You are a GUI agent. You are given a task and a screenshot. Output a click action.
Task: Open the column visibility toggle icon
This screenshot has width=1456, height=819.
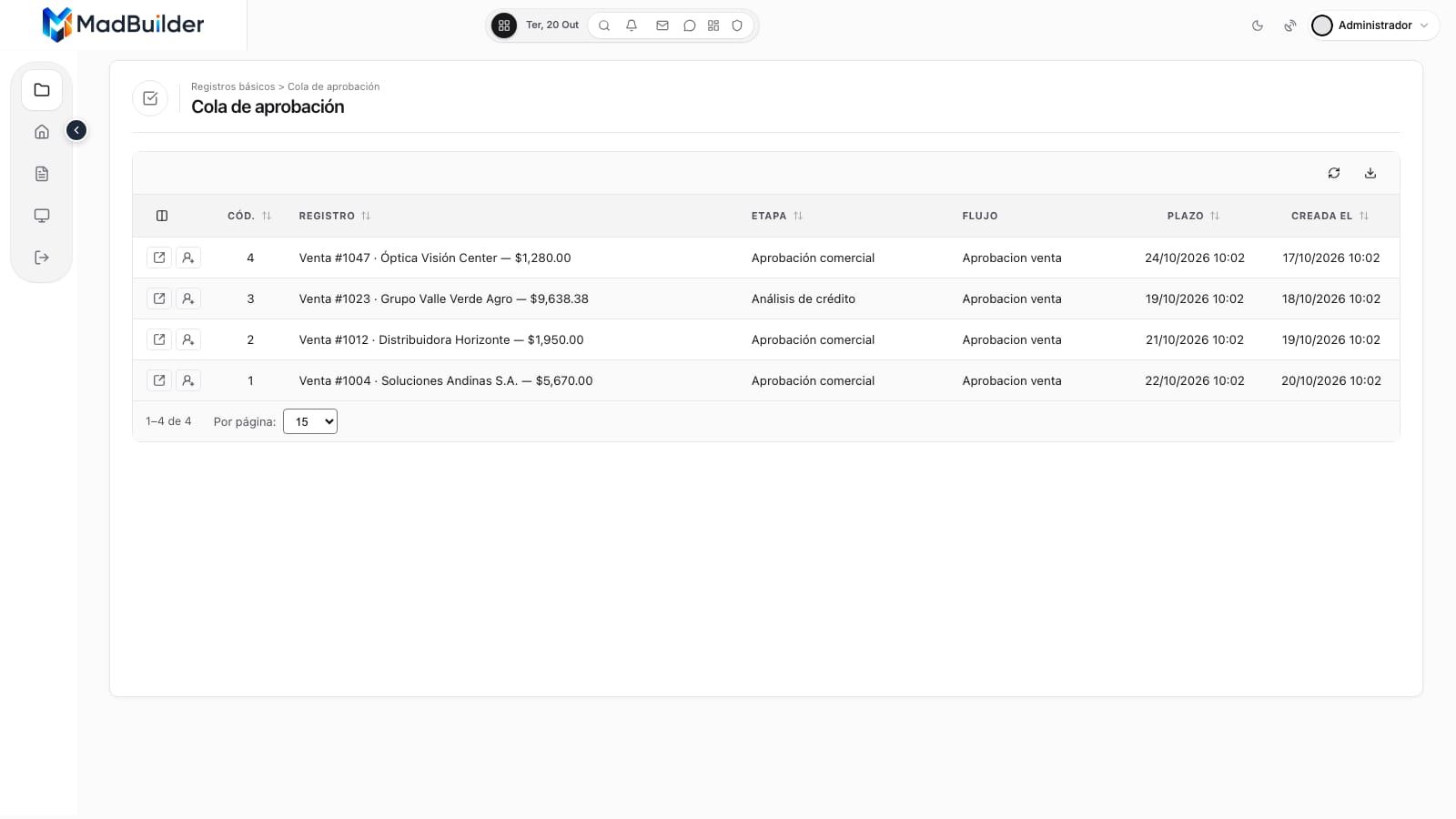(162, 216)
